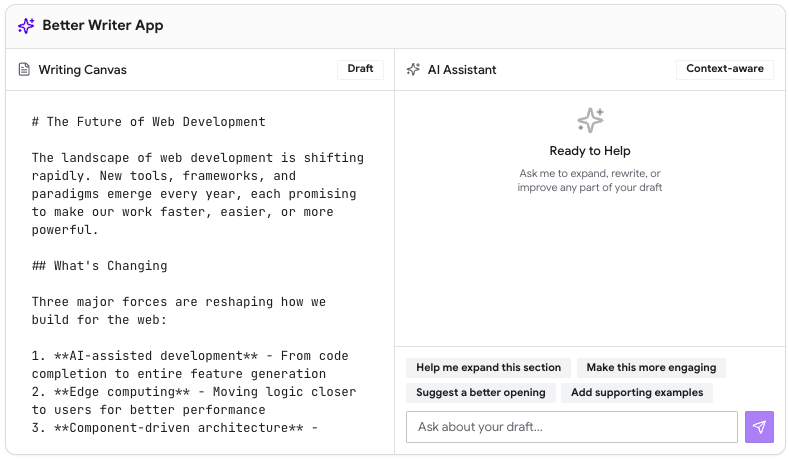Click the Writing Canvas panel title
Viewport: 789px width, 460px height.
(x=82, y=70)
